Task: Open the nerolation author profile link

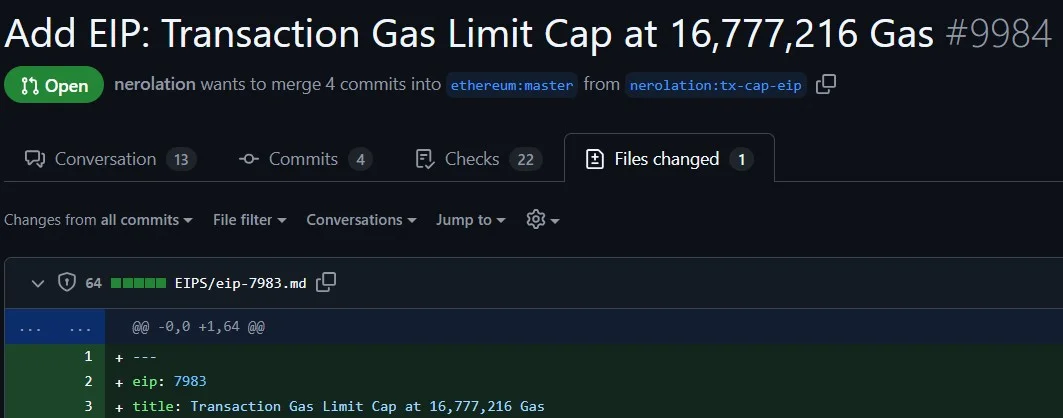Action: (x=155, y=85)
